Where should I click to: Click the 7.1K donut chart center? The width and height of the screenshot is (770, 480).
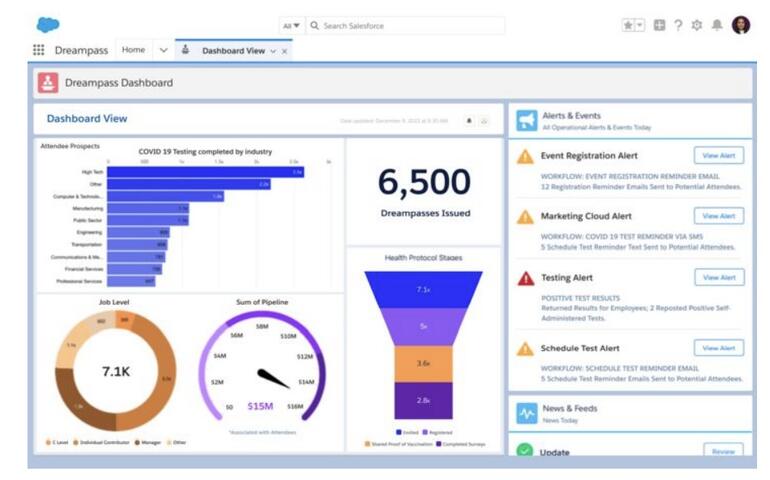(116, 371)
